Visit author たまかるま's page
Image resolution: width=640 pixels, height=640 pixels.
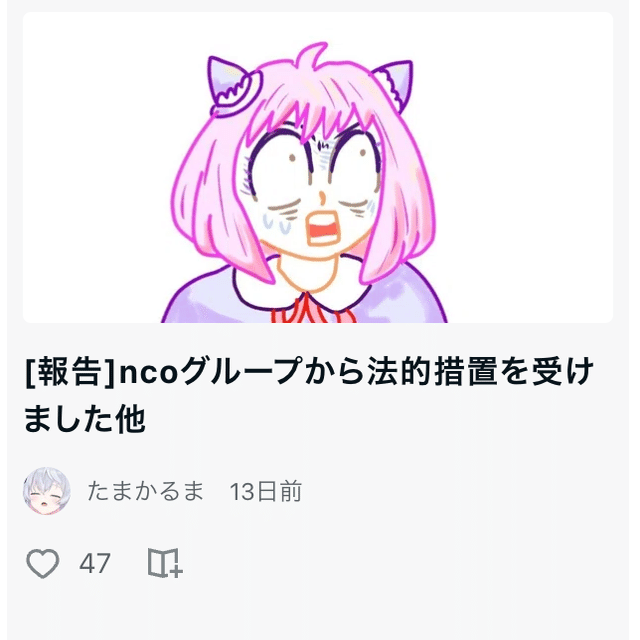pos(145,491)
